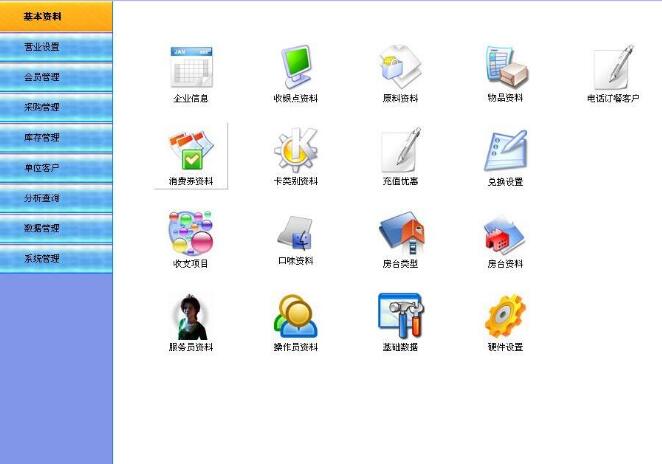Screen dimensions: 662x464
Task: Open the 企业信息 calendar icon
Action: [191, 68]
